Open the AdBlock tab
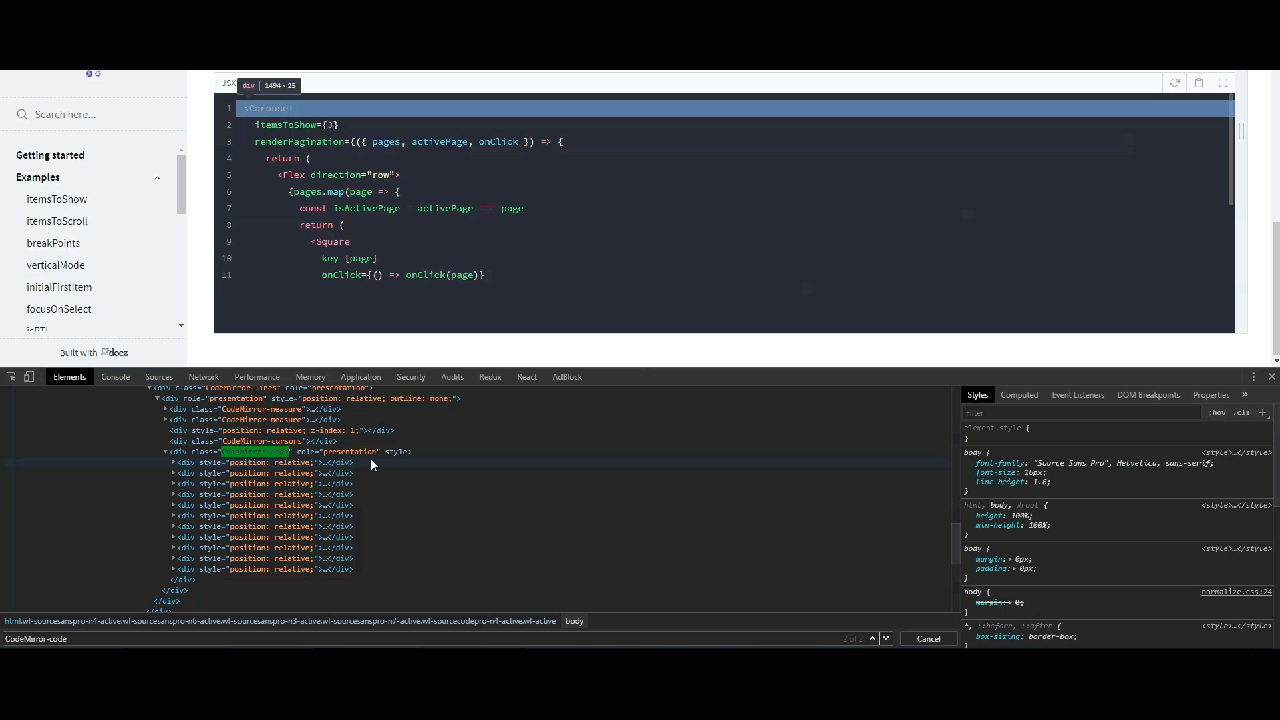 567,377
